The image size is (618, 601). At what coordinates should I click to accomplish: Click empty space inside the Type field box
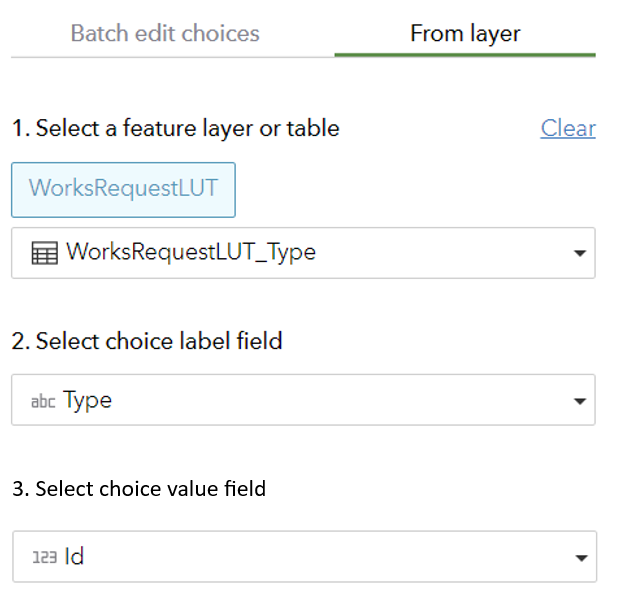coord(330,400)
